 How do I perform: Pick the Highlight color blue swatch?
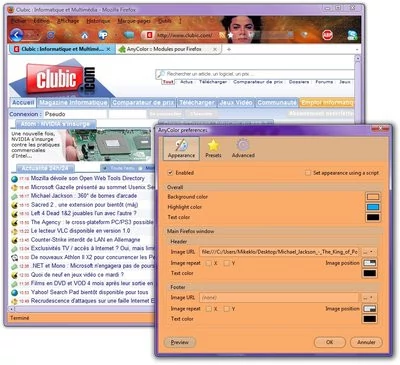coord(373,207)
